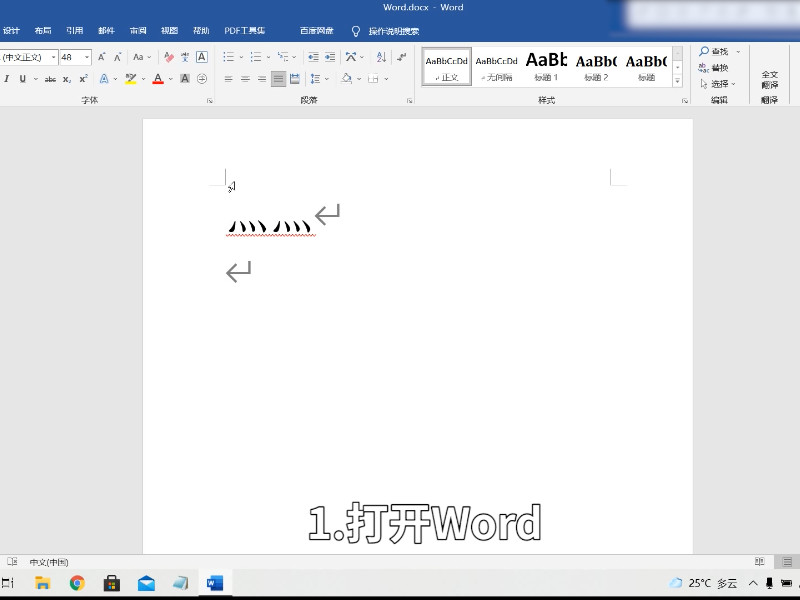Align paragraph text to the right

coord(262,79)
